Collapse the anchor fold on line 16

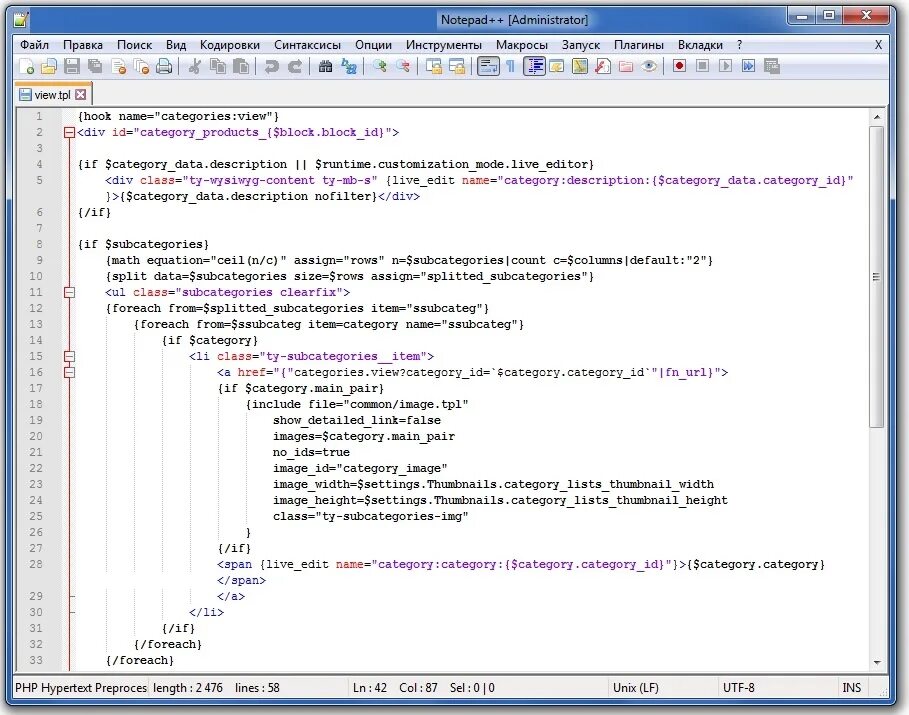(x=69, y=372)
